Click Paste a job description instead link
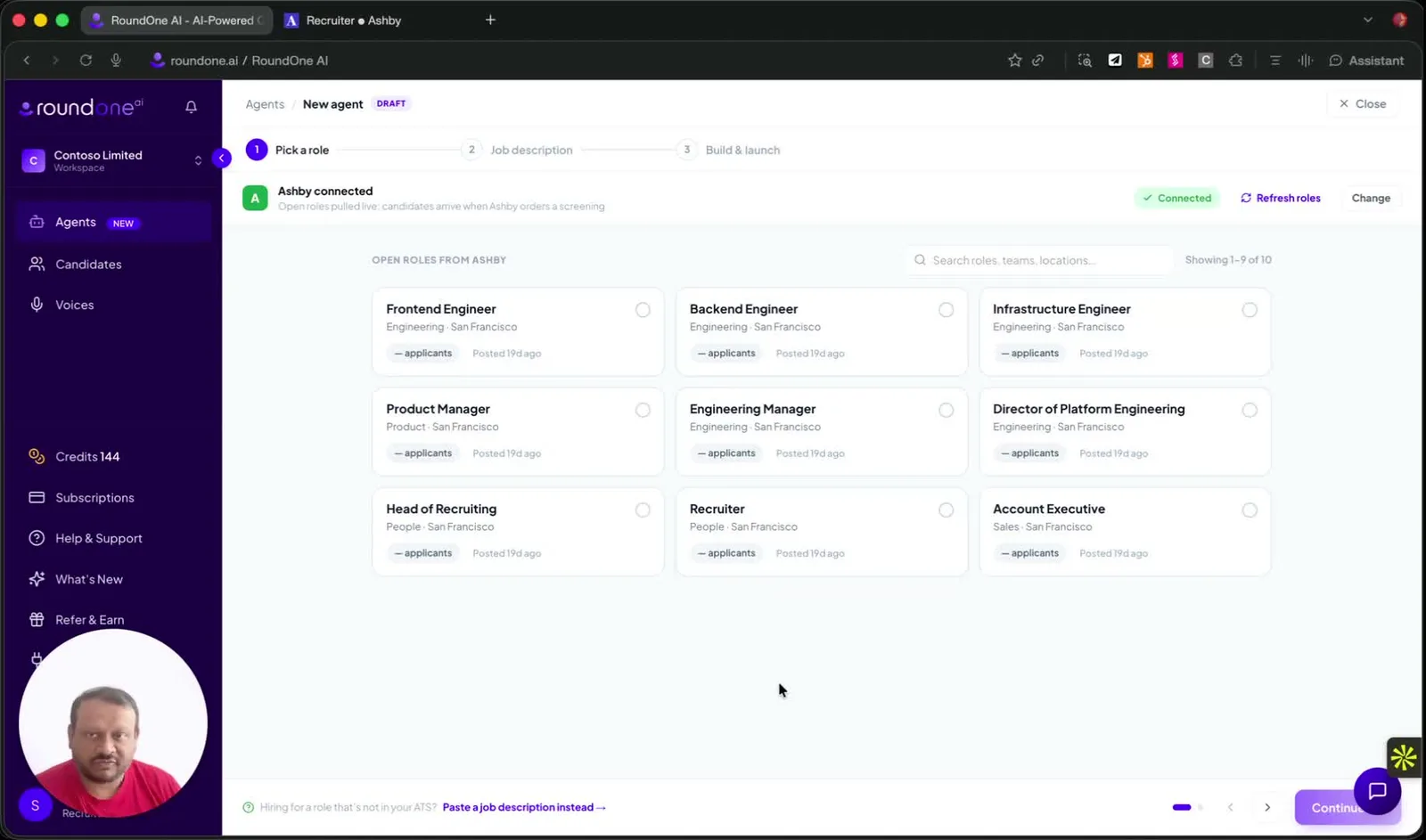1426x840 pixels. coord(524,807)
